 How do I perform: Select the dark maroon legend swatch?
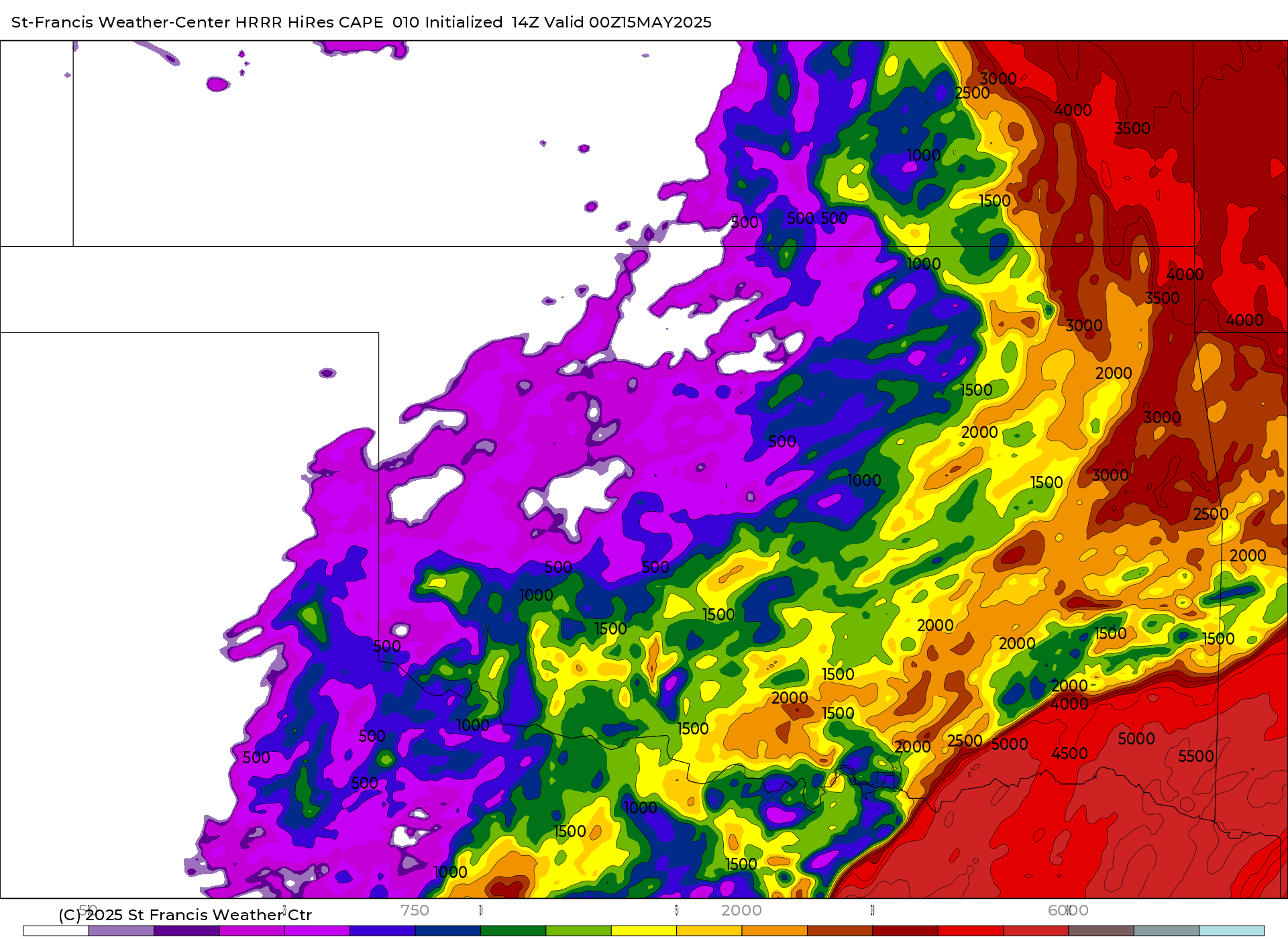click(905, 931)
